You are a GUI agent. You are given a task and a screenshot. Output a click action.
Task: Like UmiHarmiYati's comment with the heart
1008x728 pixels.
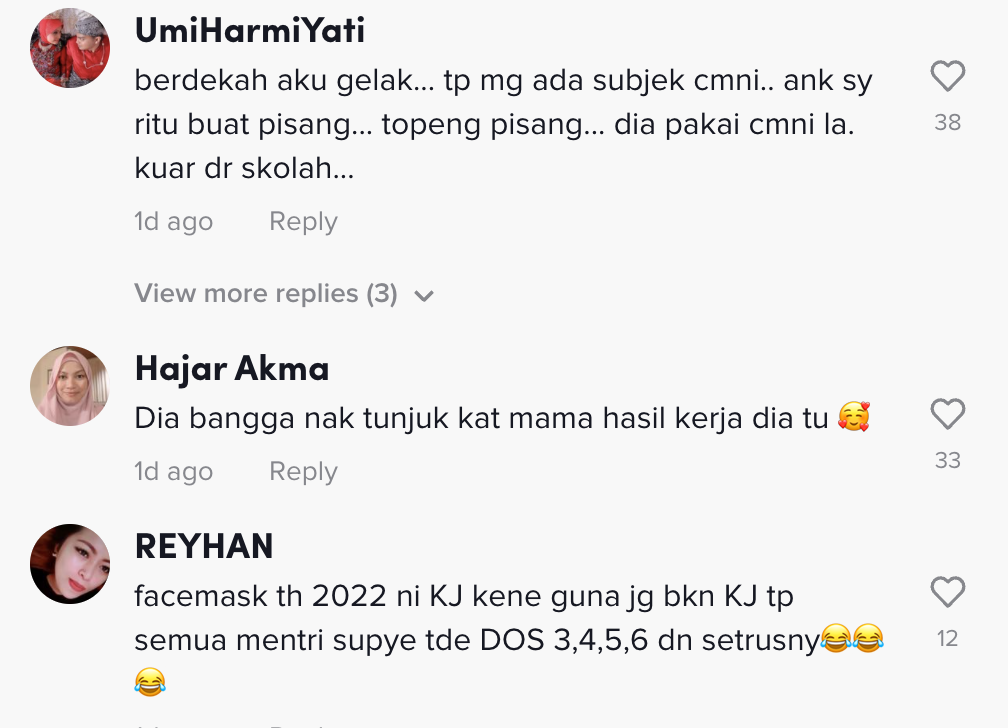[x=948, y=76]
